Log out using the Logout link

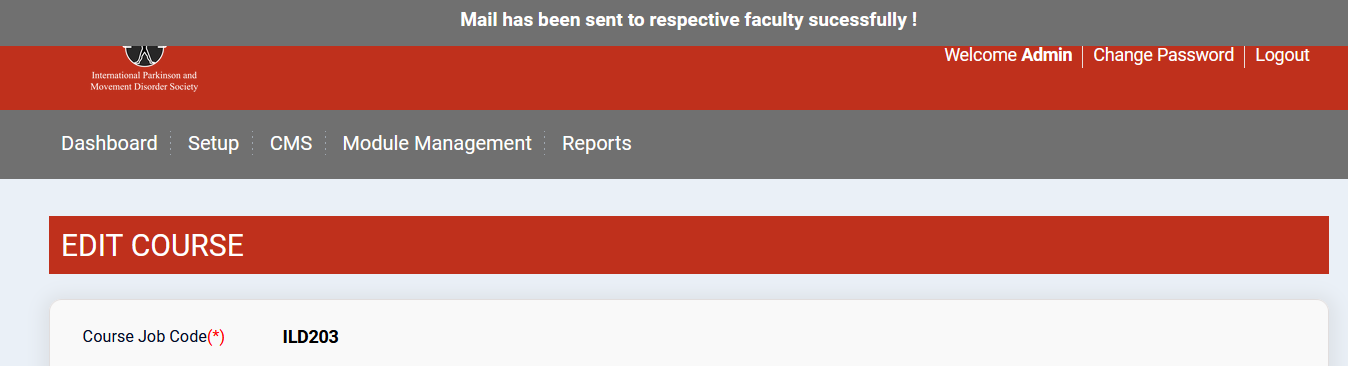pos(1282,55)
